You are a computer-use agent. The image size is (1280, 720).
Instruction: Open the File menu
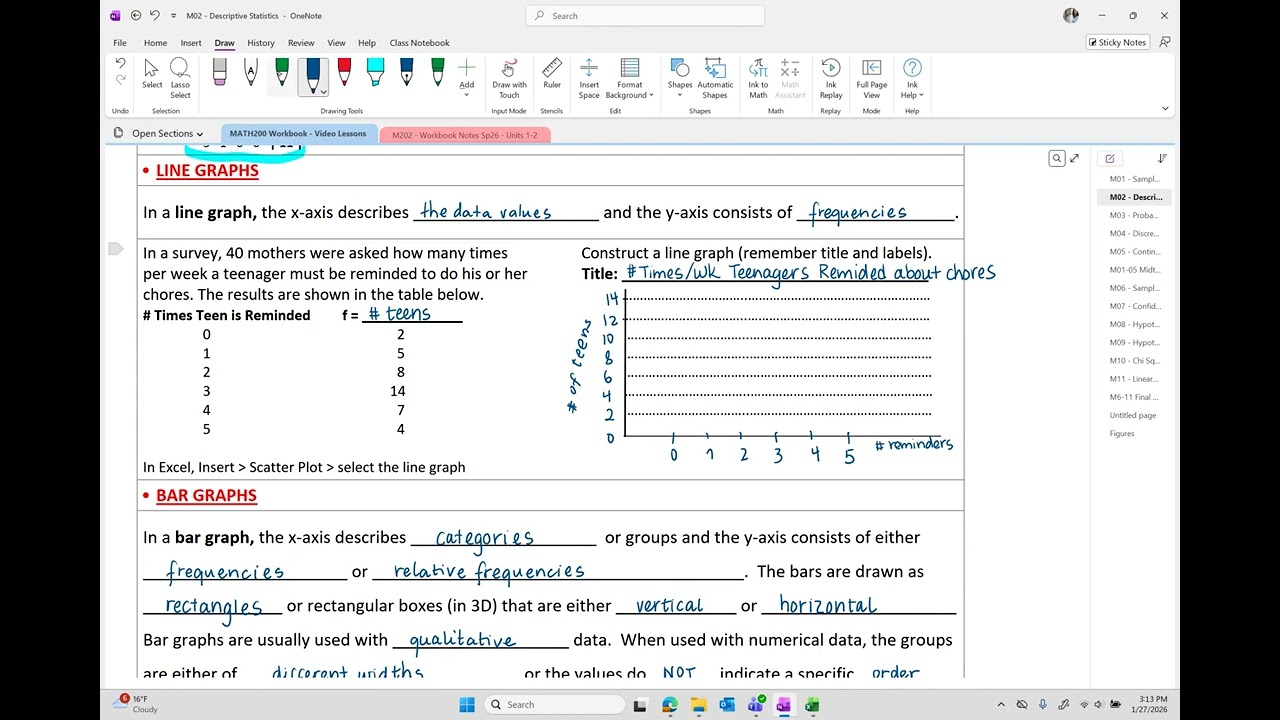coord(120,43)
